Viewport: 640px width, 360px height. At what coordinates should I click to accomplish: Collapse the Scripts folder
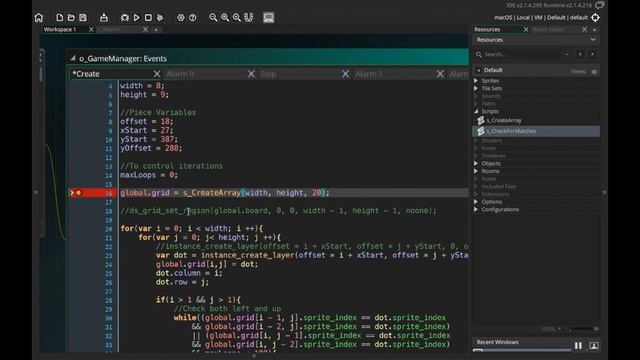476,111
